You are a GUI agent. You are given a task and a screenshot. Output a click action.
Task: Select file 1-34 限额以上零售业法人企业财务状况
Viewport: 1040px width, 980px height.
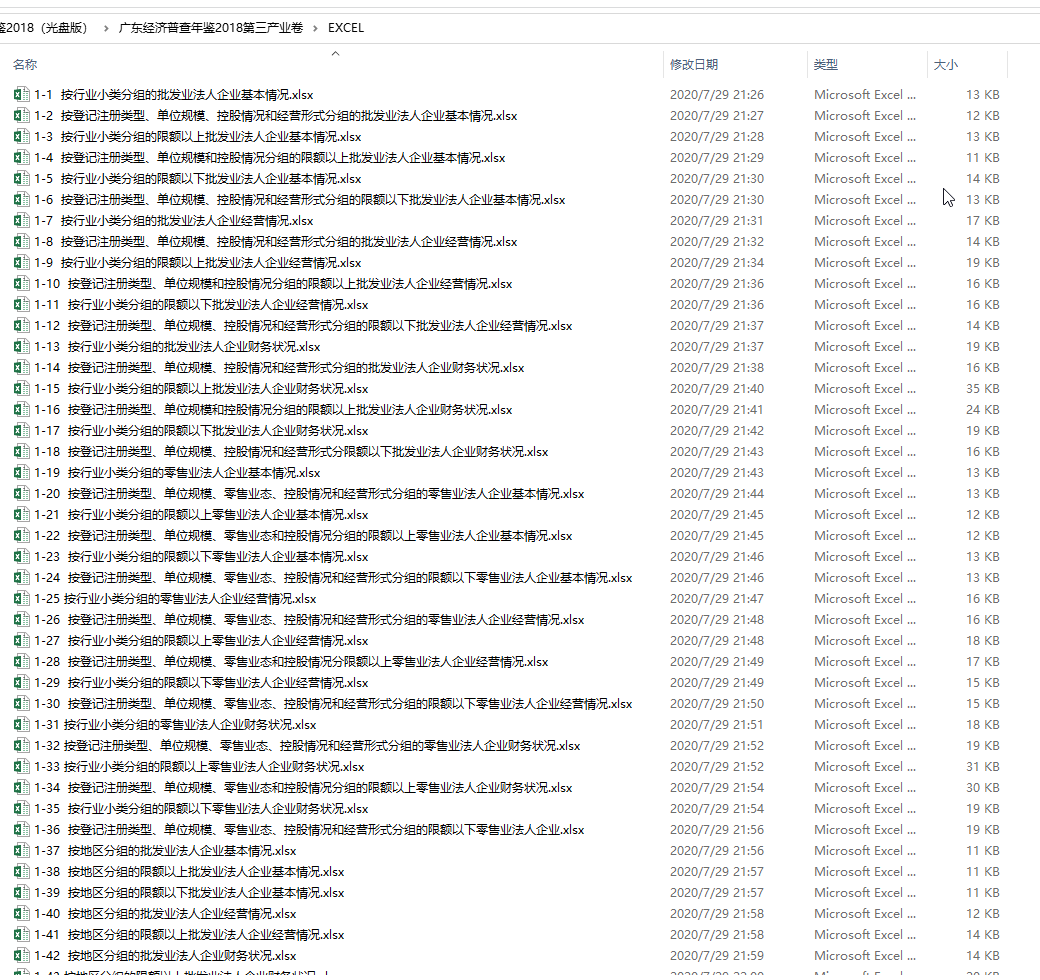[303, 788]
